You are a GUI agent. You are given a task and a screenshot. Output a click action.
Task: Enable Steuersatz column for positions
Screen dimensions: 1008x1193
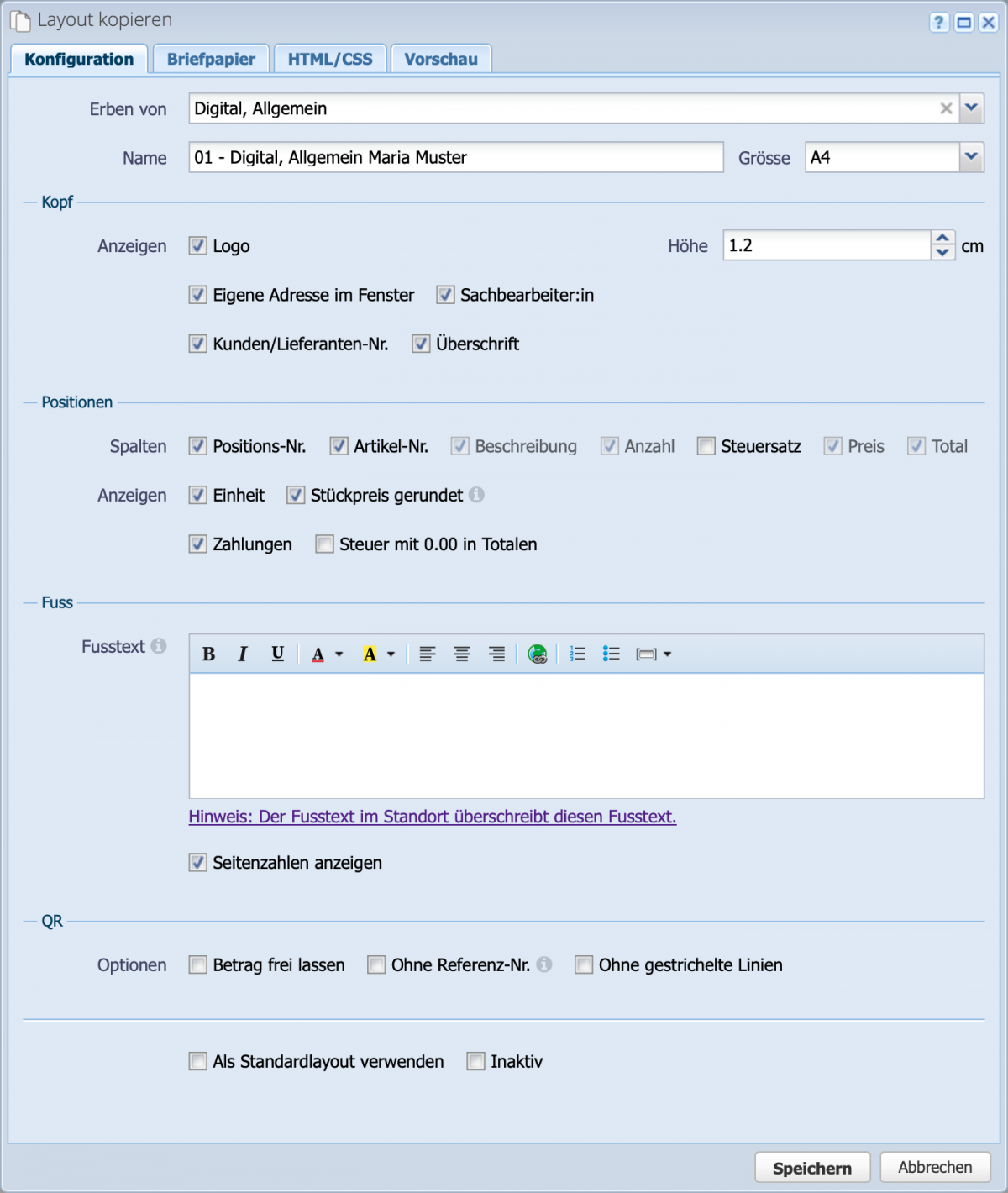pyautogui.click(x=706, y=446)
